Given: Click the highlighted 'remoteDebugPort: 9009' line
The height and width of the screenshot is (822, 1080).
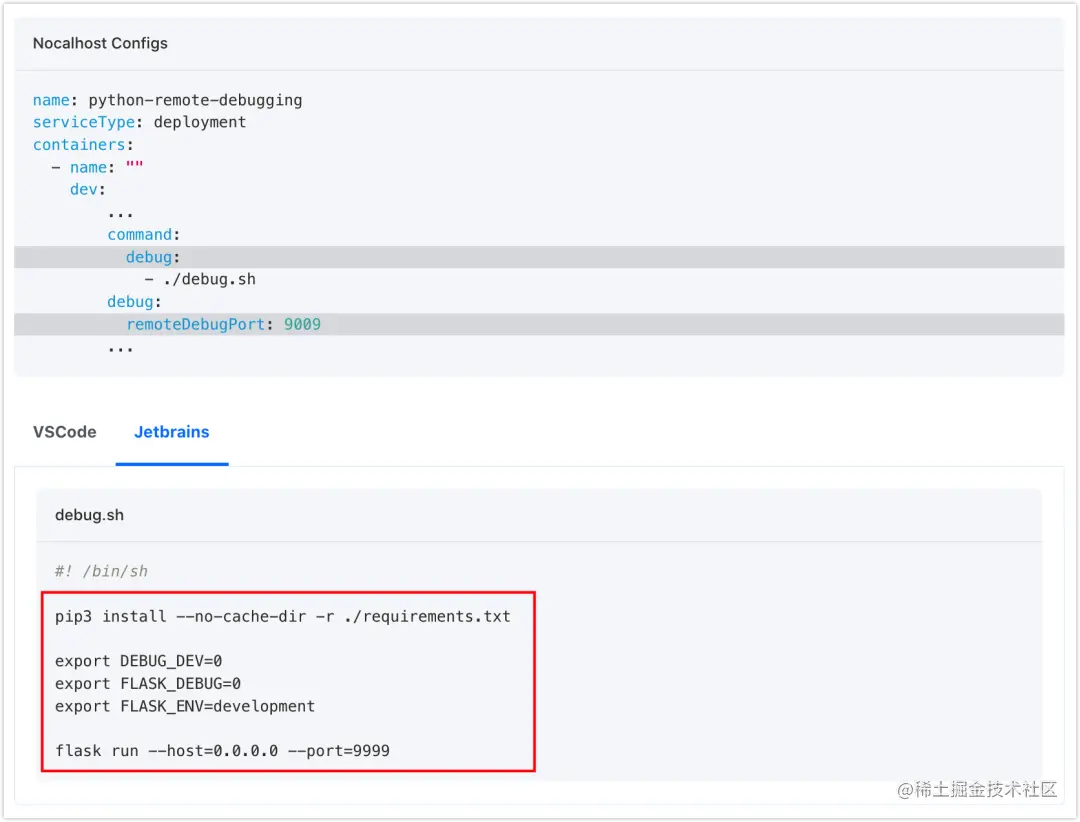Looking at the screenshot, I should [x=539, y=325].
